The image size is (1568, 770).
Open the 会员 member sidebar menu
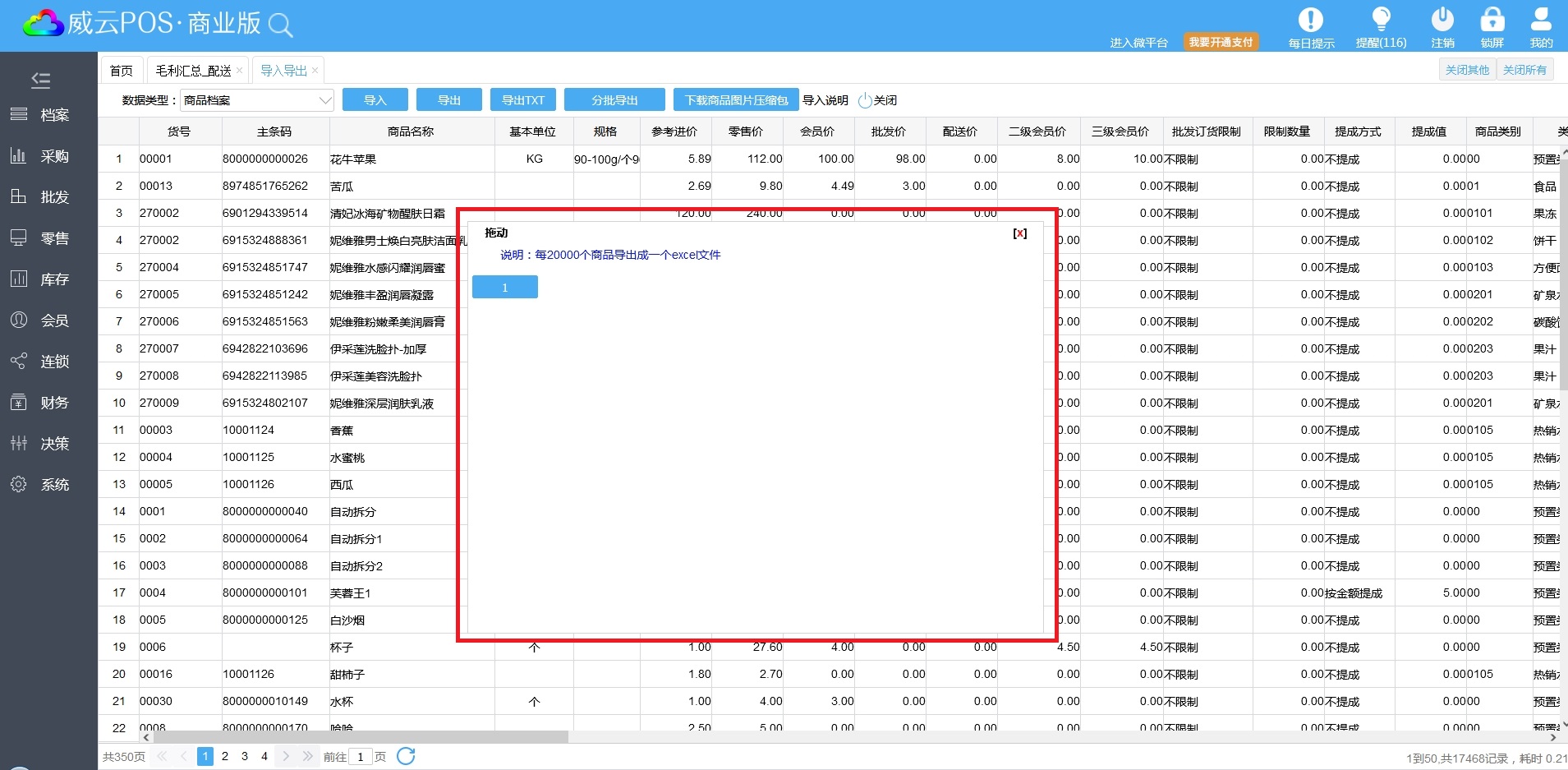click(48, 320)
